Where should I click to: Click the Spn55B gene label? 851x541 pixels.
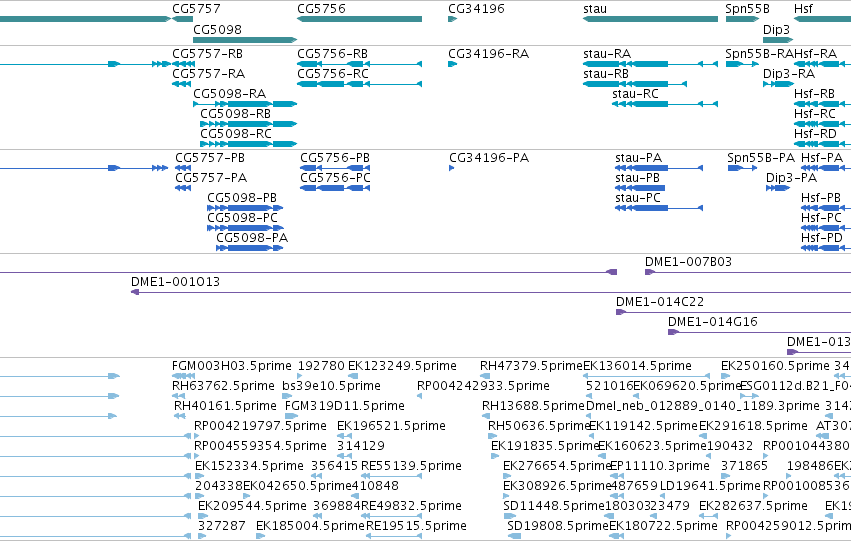(747, 9)
